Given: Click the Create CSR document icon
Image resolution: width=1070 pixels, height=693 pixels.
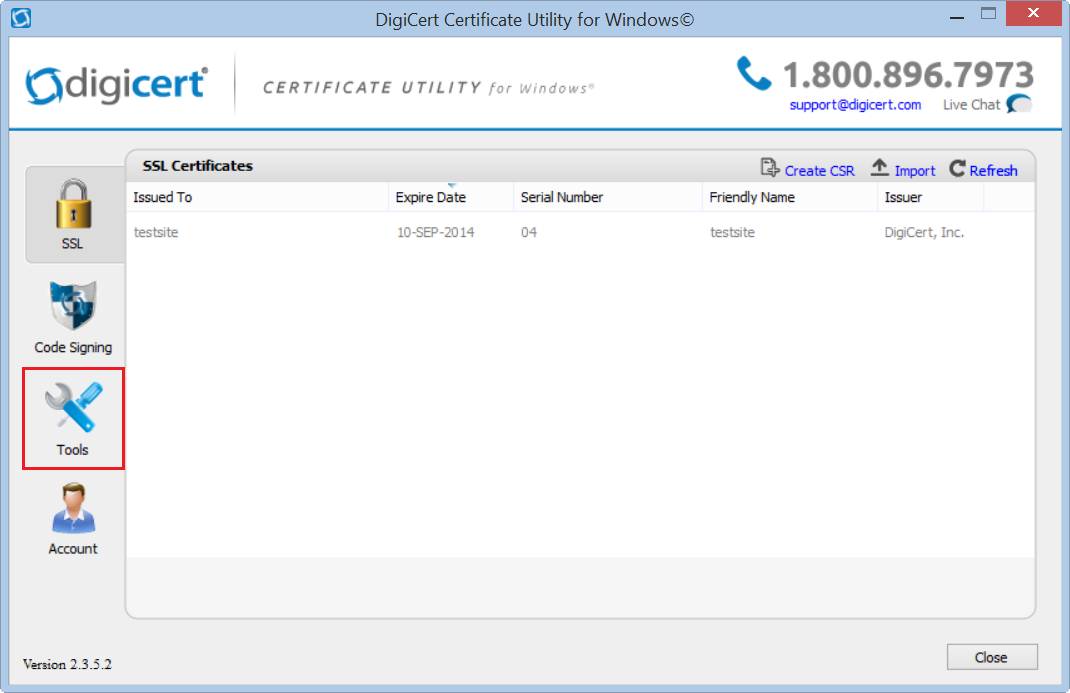Looking at the screenshot, I should [x=769, y=169].
